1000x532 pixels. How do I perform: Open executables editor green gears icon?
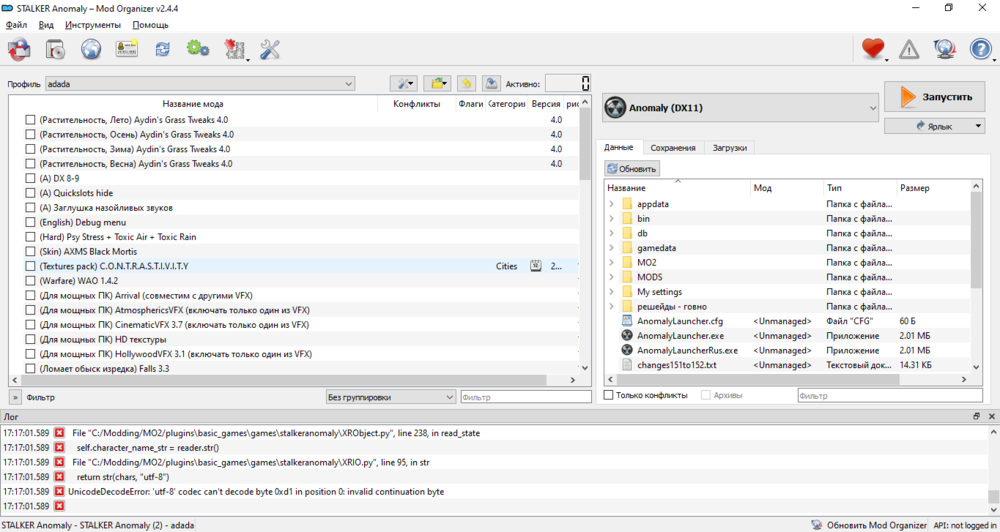coord(197,49)
